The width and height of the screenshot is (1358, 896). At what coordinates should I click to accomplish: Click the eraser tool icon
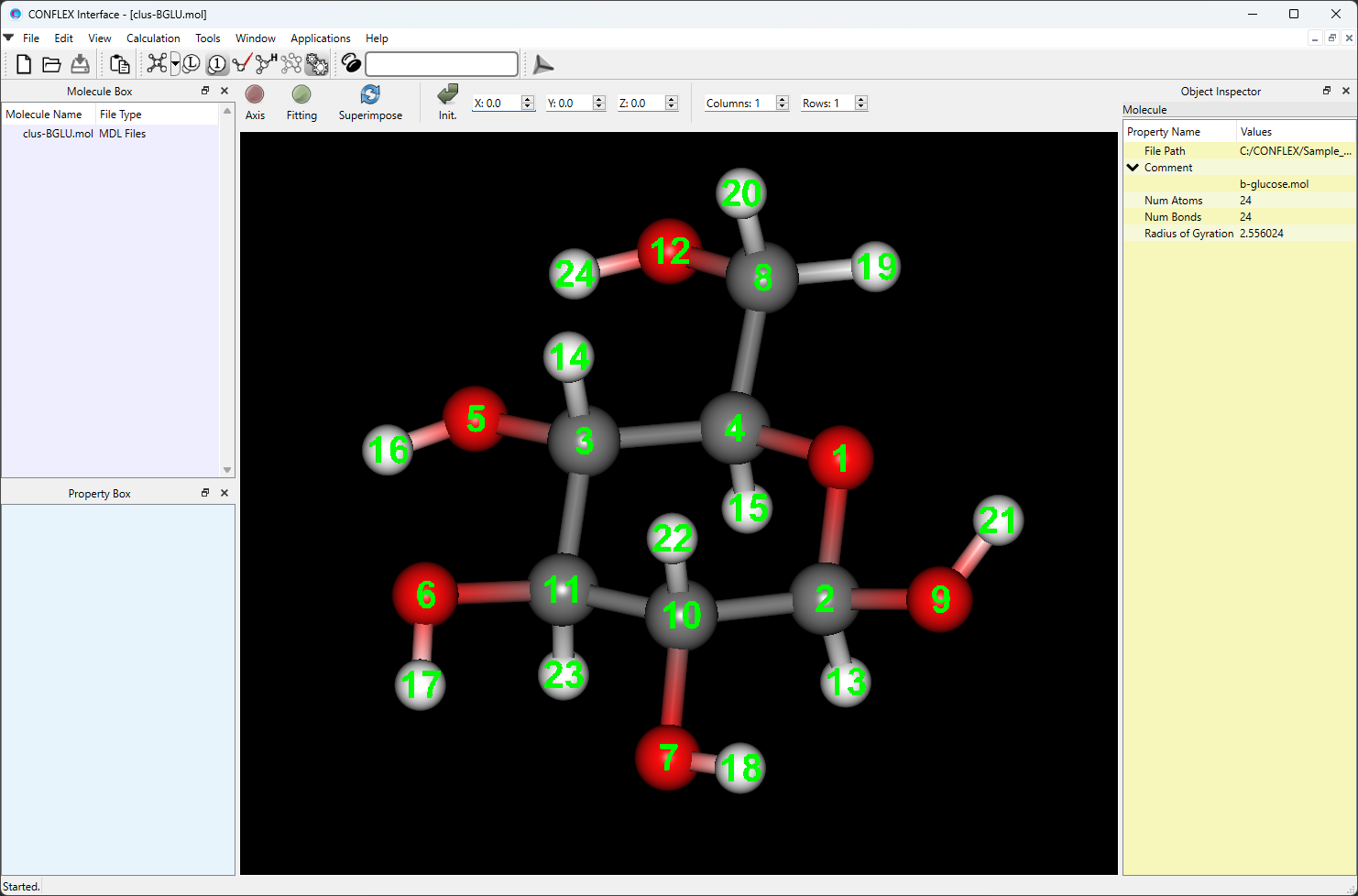click(x=240, y=63)
